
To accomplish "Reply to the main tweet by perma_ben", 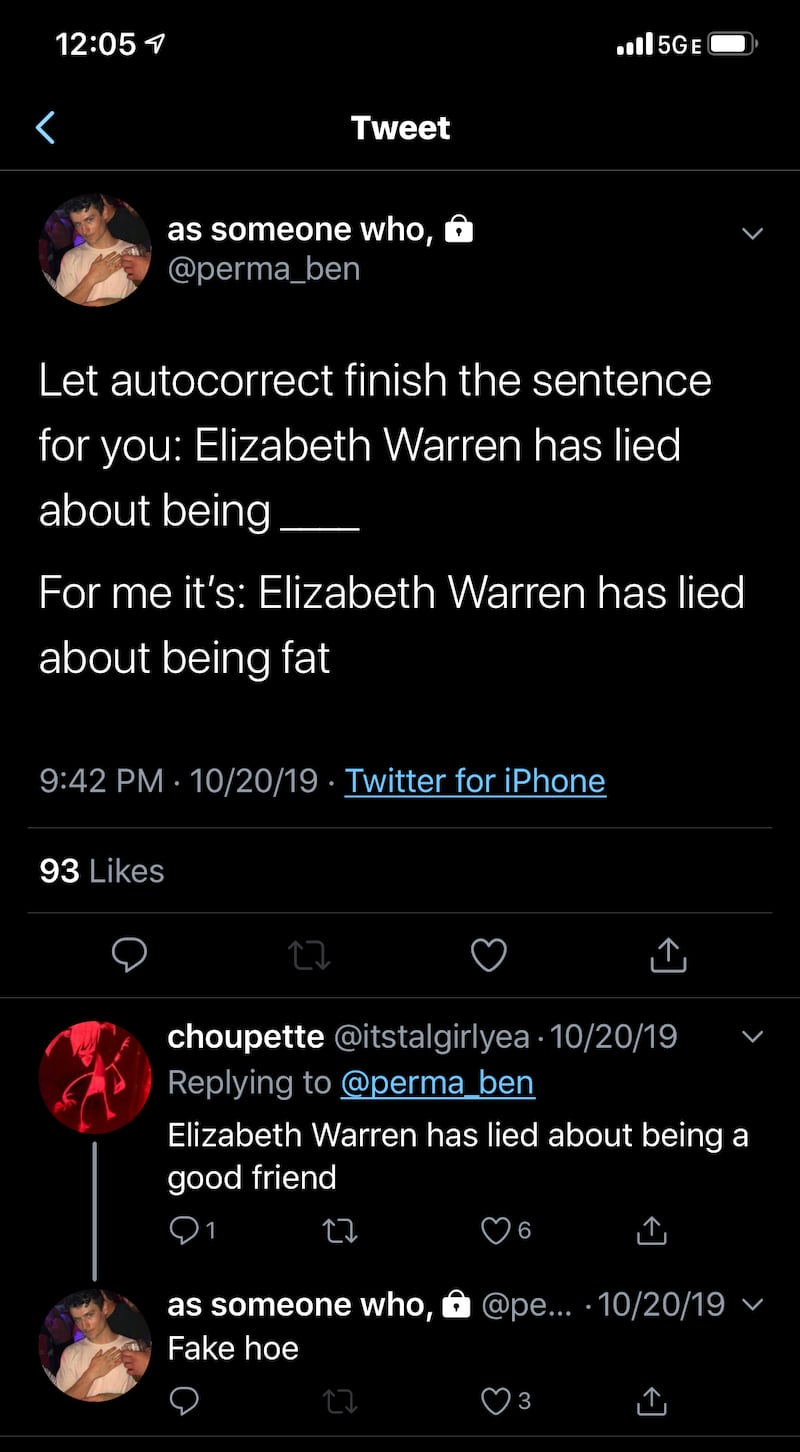I will (129, 956).
